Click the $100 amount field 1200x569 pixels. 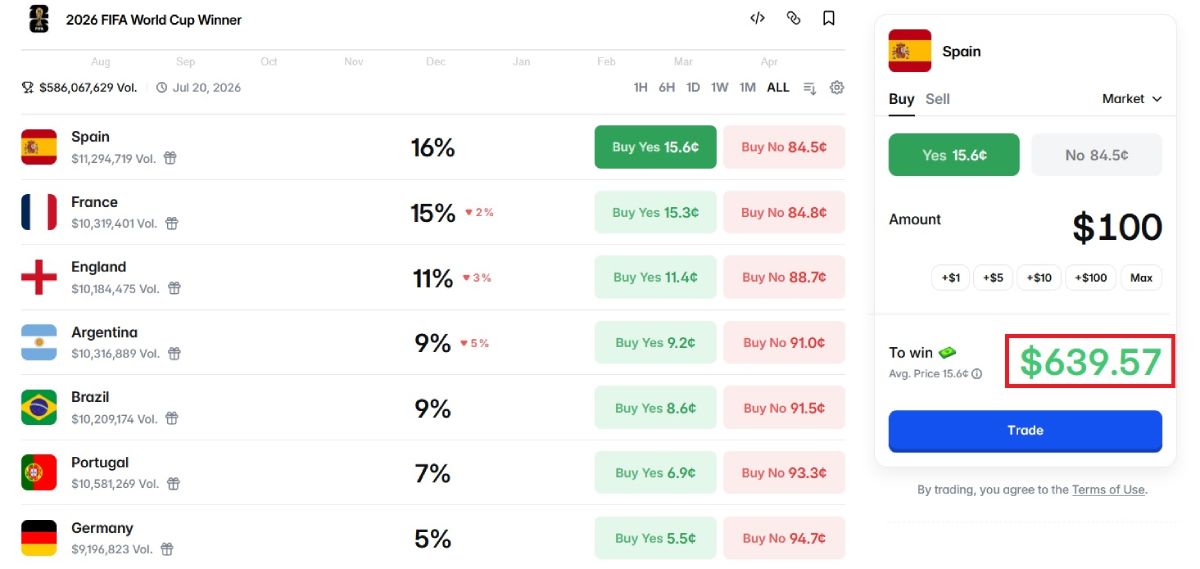click(1116, 228)
